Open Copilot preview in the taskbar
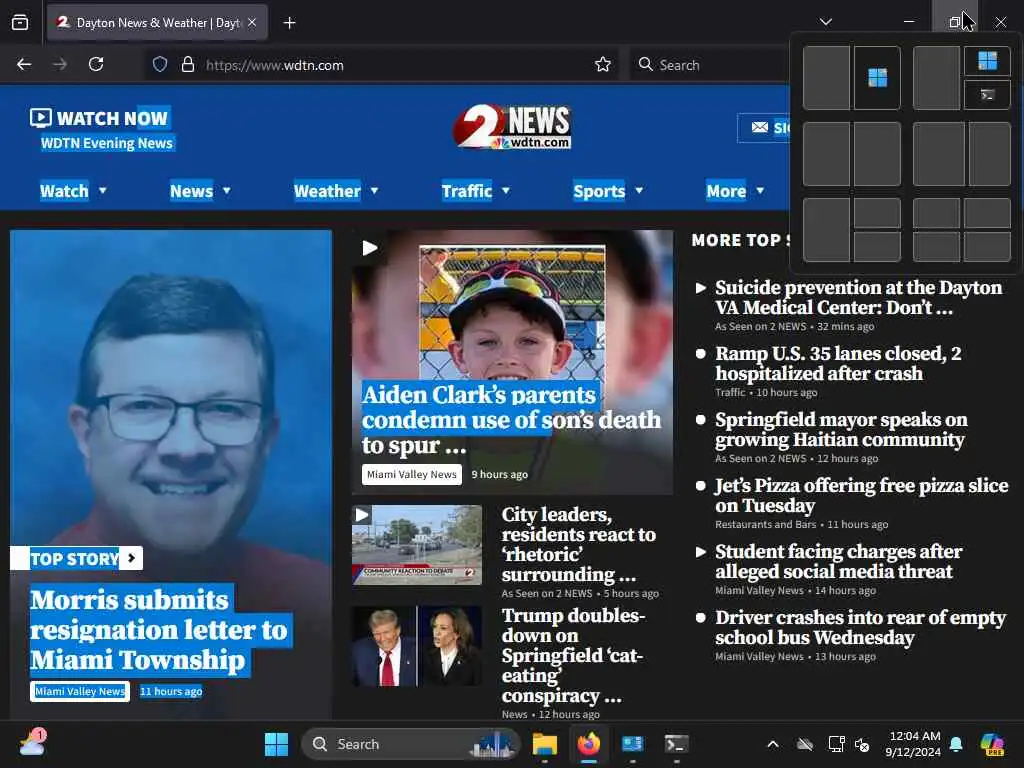 tap(993, 744)
